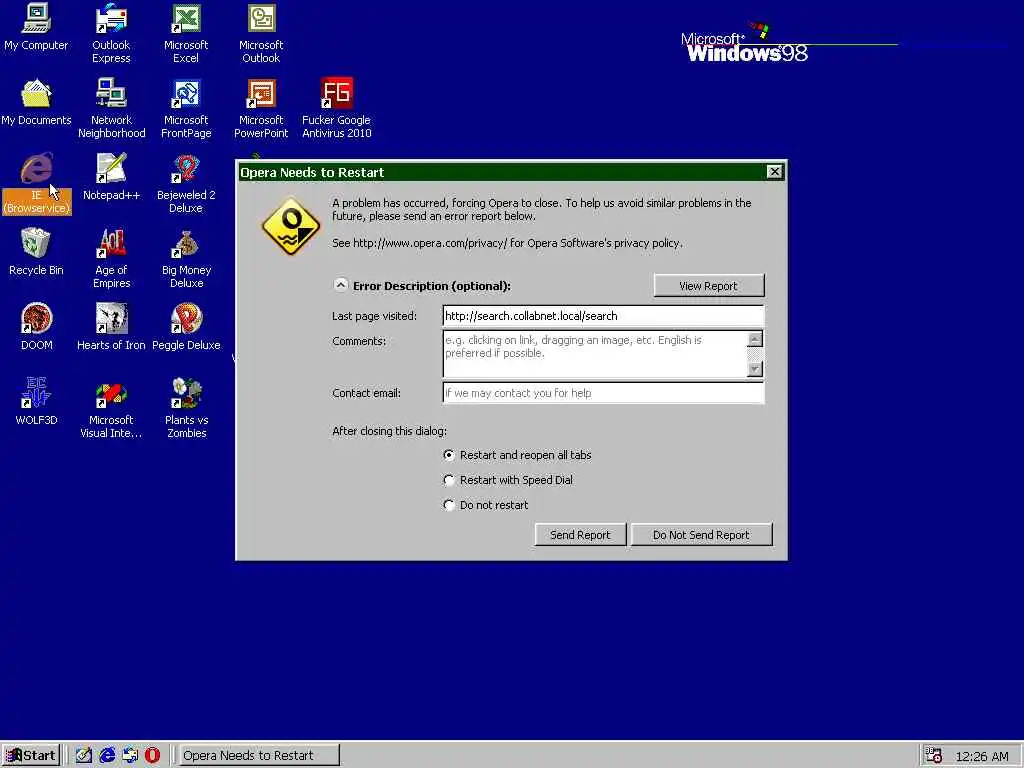This screenshot has height=768, width=1024.
Task: Click into the Comments text box
Action: click(594, 354)
